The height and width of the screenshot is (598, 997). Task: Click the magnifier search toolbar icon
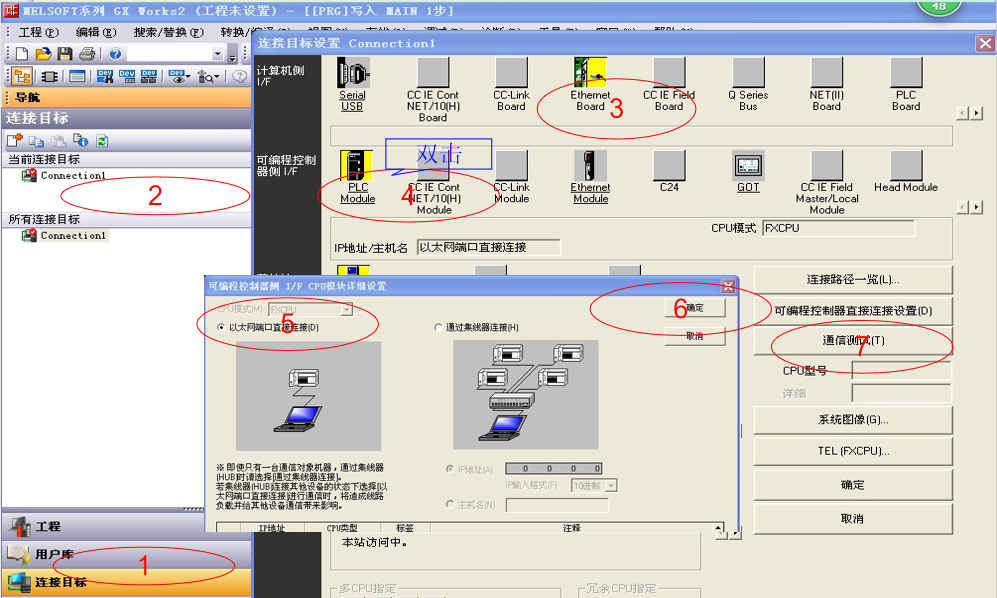pyautogui.click(x=205, y=77)
